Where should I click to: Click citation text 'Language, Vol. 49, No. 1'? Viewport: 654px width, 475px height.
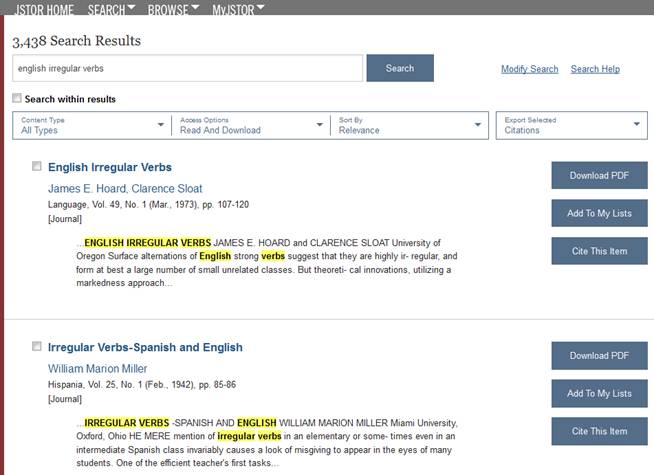[x=98, y=205]
